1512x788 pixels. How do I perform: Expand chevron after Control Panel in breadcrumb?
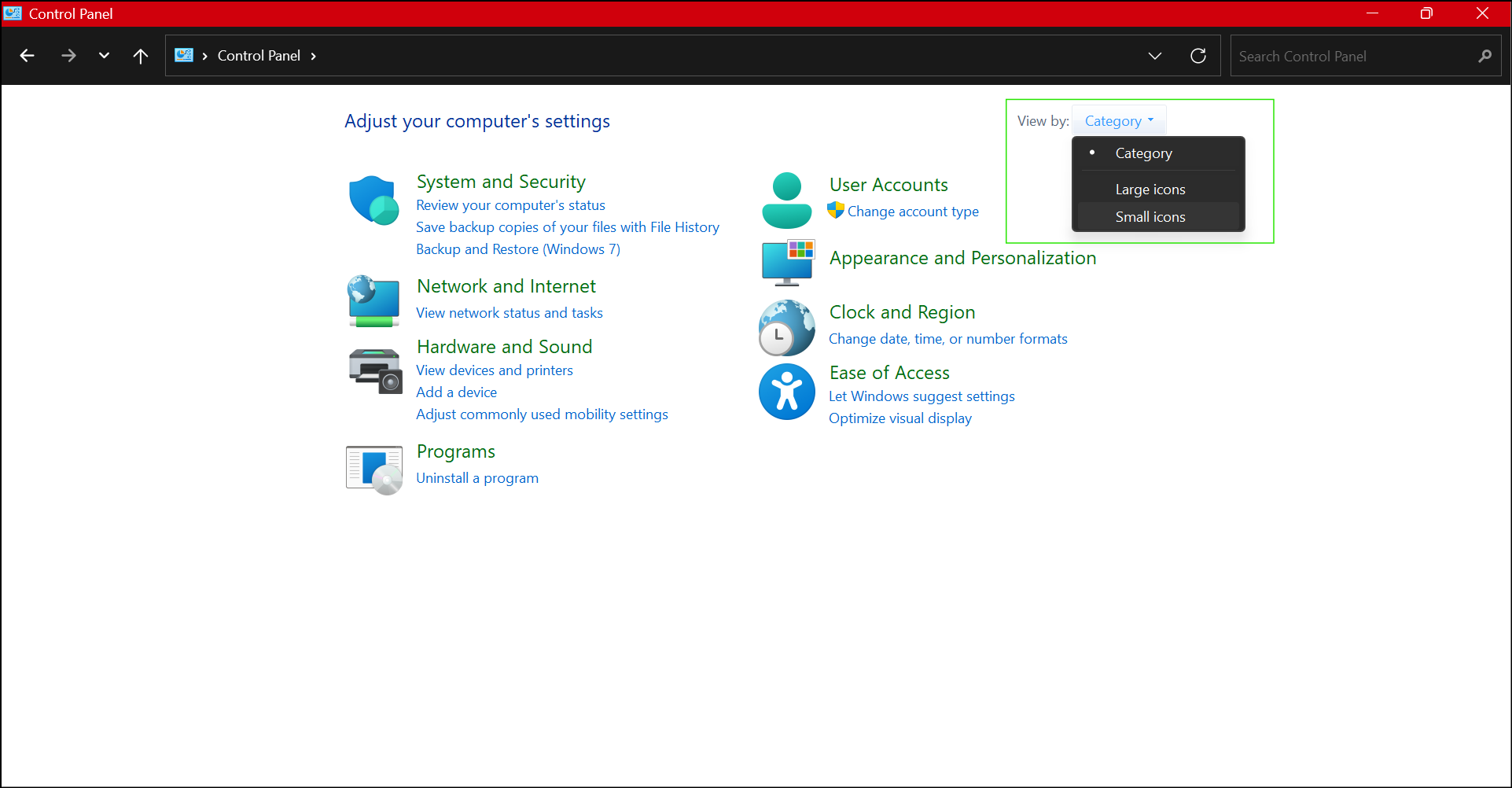314,56
